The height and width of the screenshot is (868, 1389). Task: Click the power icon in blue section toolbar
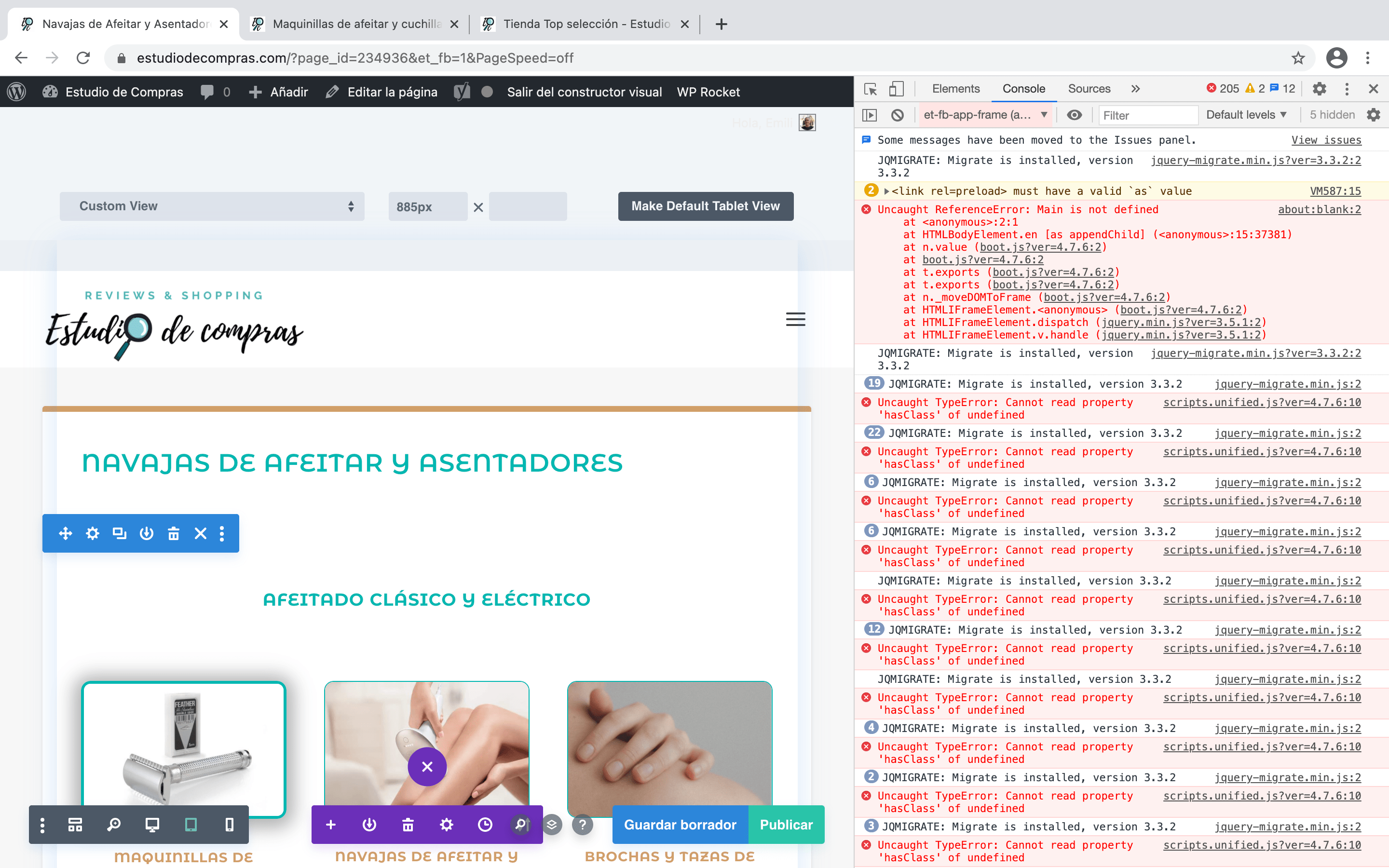[x=146, y=533]
